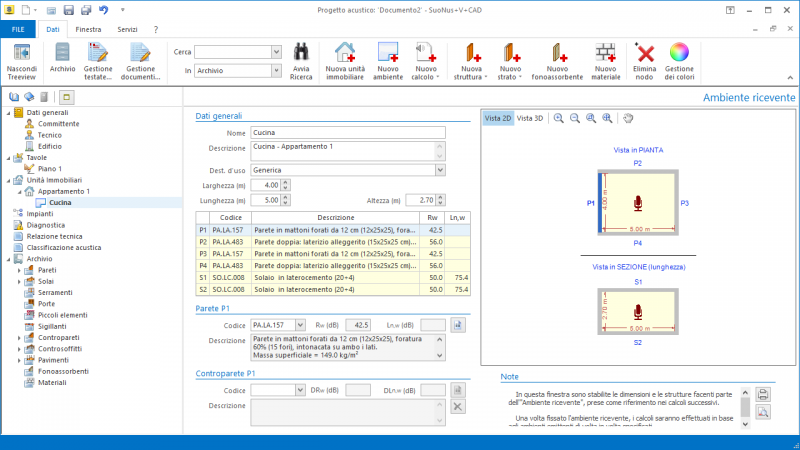This screenshot has width=800, height=450.
Task: Click the yellow square treeview toolbar icon
Action: coord(66,97)
